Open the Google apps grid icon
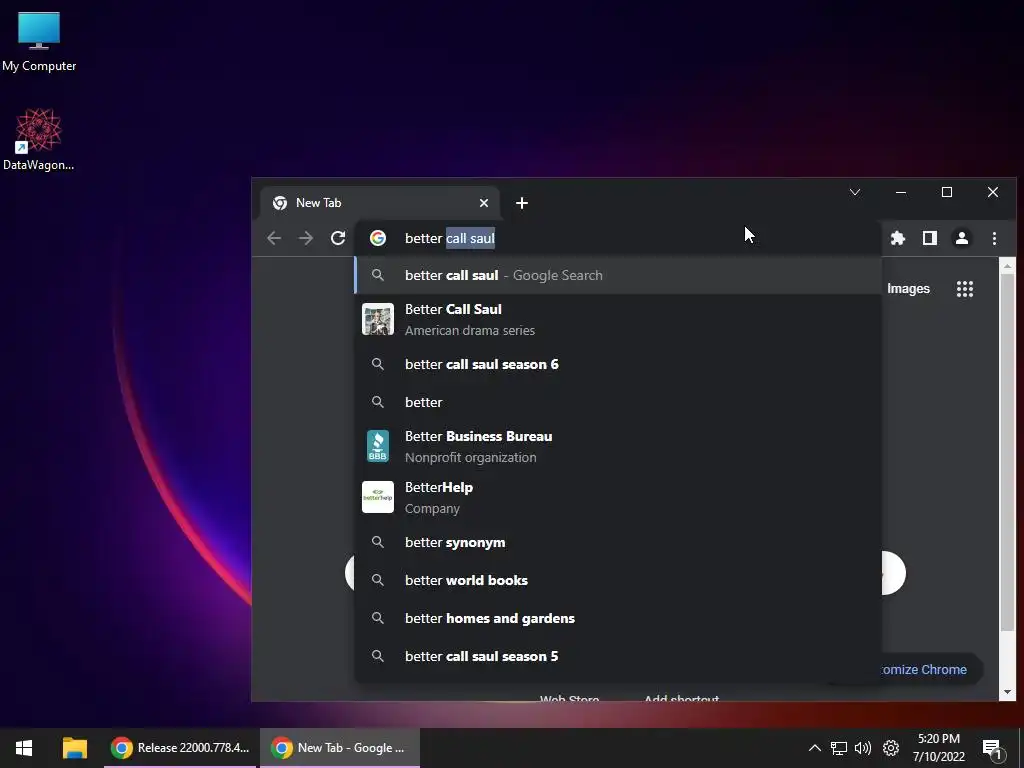The width and height of the screenshot is (1024, 768). click(965, 289)
